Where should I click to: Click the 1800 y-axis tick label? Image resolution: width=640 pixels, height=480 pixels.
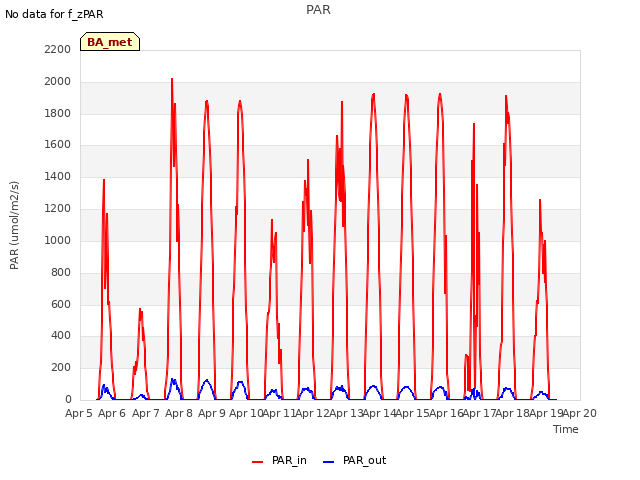[58, 113]
